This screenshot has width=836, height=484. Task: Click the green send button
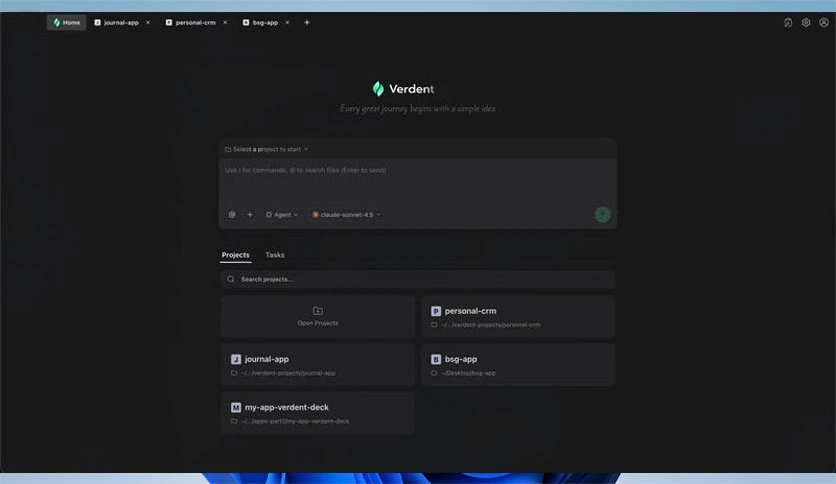(x=602, y=214)
